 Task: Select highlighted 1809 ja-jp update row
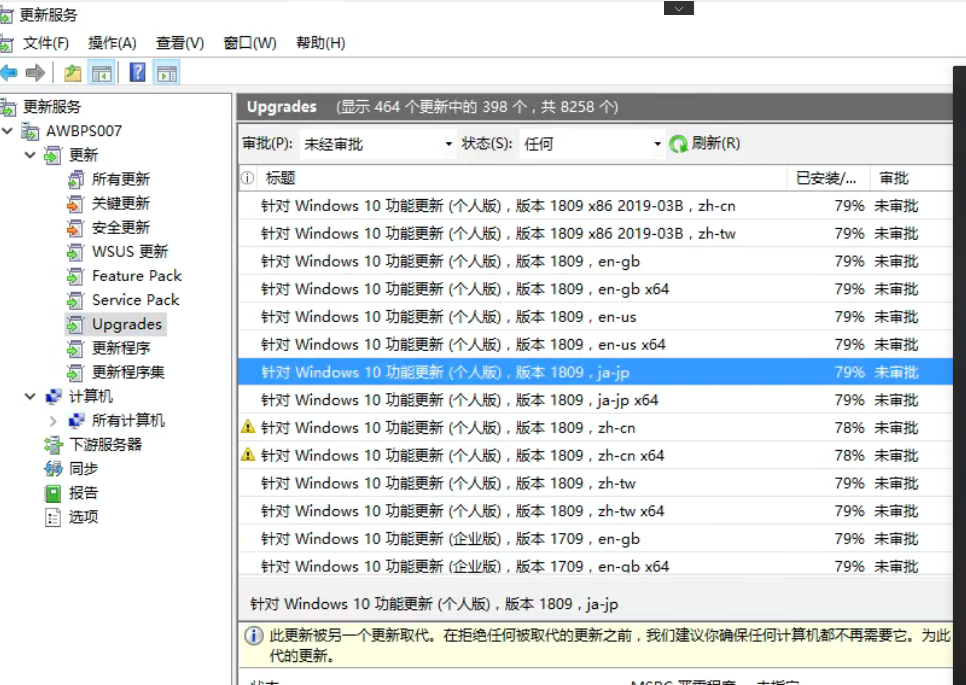coord(595,372)
